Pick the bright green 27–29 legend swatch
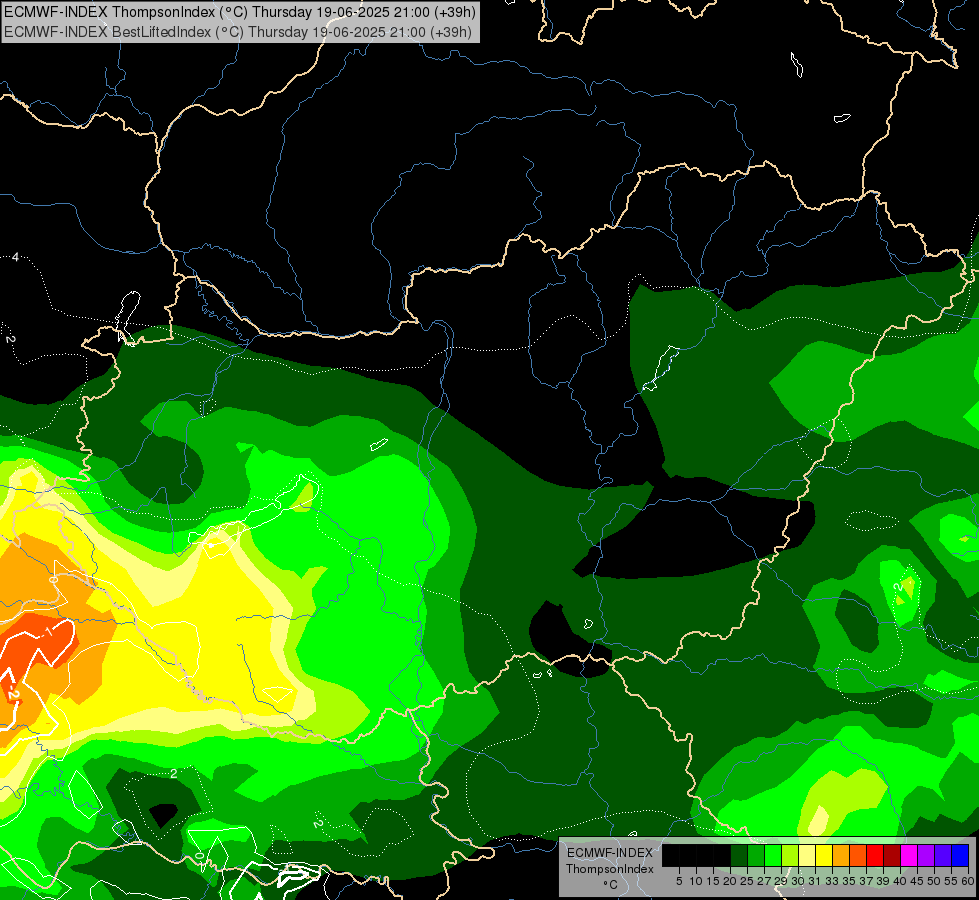 pyautogui.click(x=773, y=855)
